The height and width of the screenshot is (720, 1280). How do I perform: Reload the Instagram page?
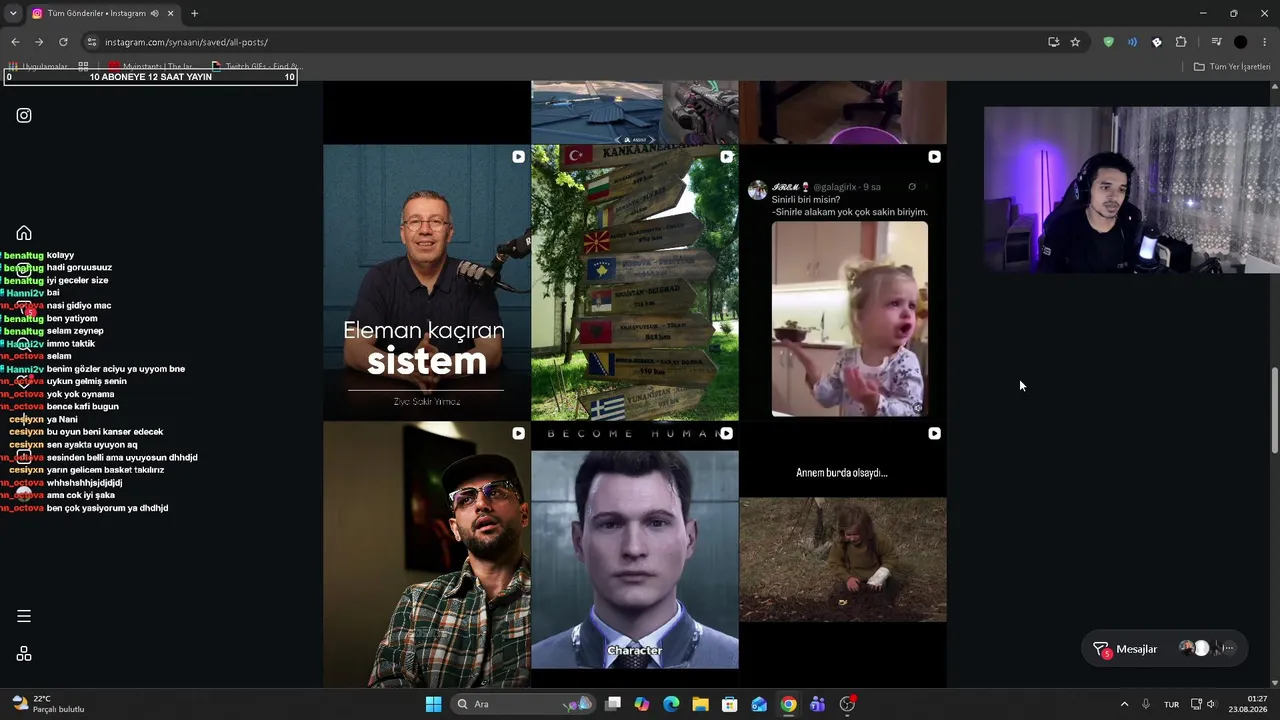click(x=63, y=42)
